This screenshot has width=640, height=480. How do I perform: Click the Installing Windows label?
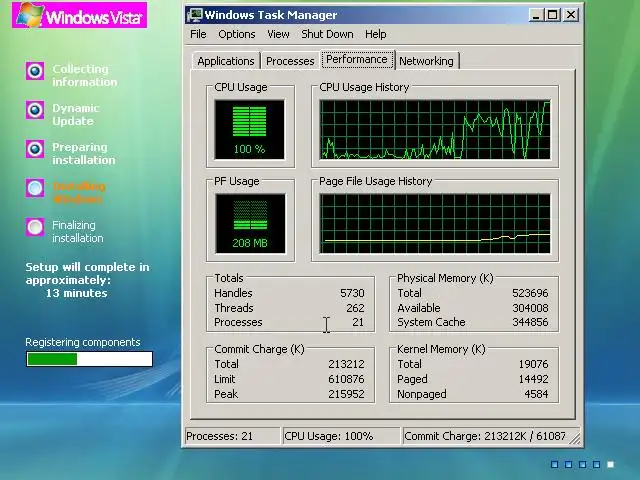coord(78,193)
